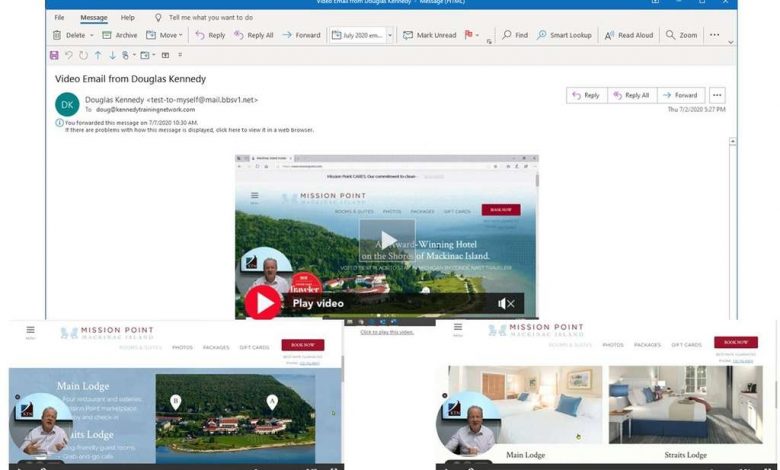The width and height of the screenshot is (780, 470).
Task: Click the purple Save icon in quick access toolbar
Action: pos(54,55)
